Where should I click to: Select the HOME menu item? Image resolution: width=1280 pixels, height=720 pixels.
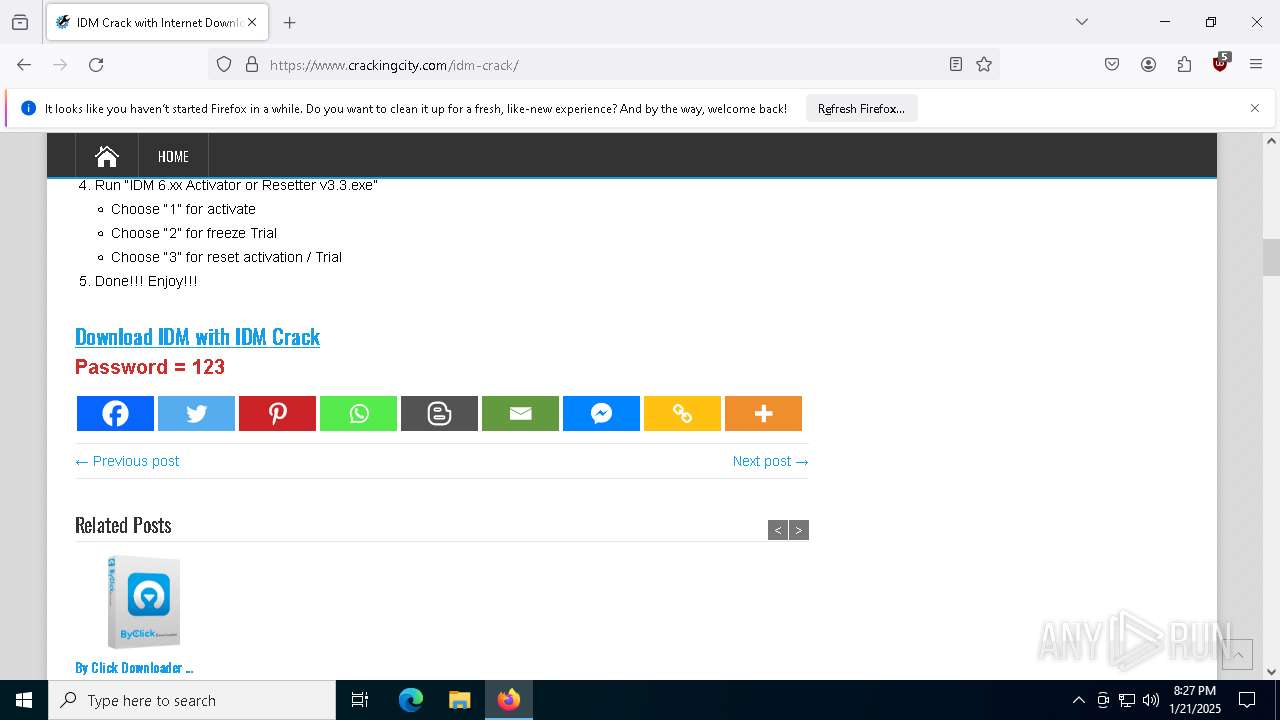173,156
